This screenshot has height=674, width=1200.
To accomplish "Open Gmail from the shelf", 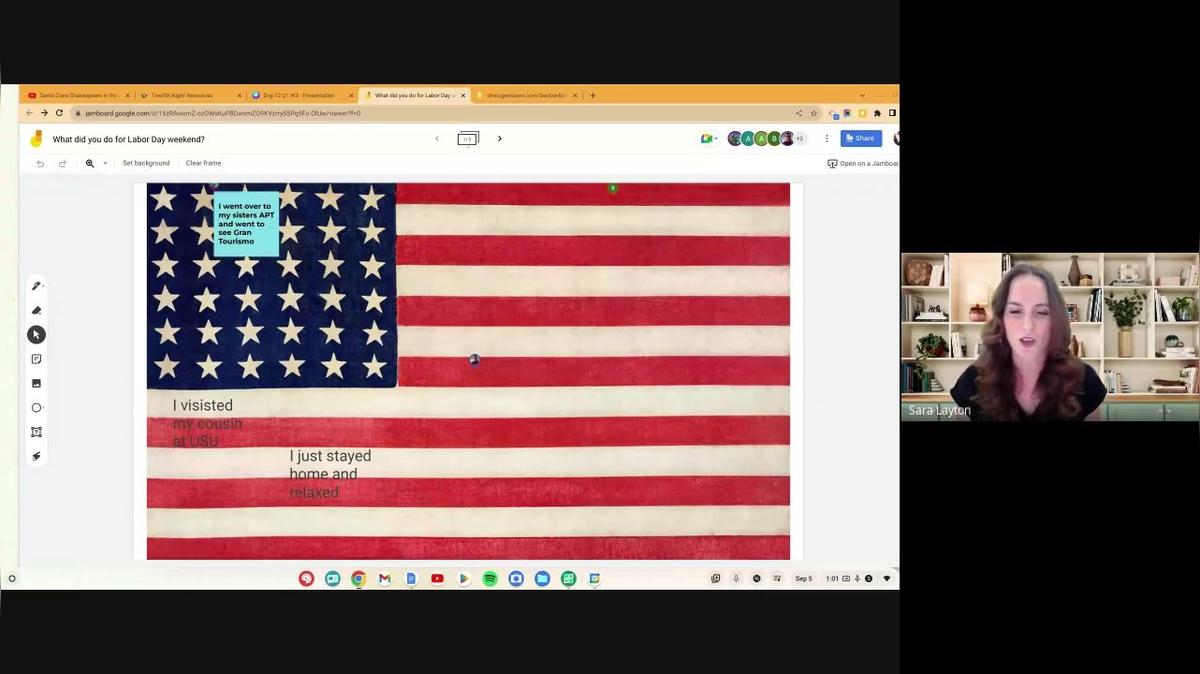I will tap(384, 578).
